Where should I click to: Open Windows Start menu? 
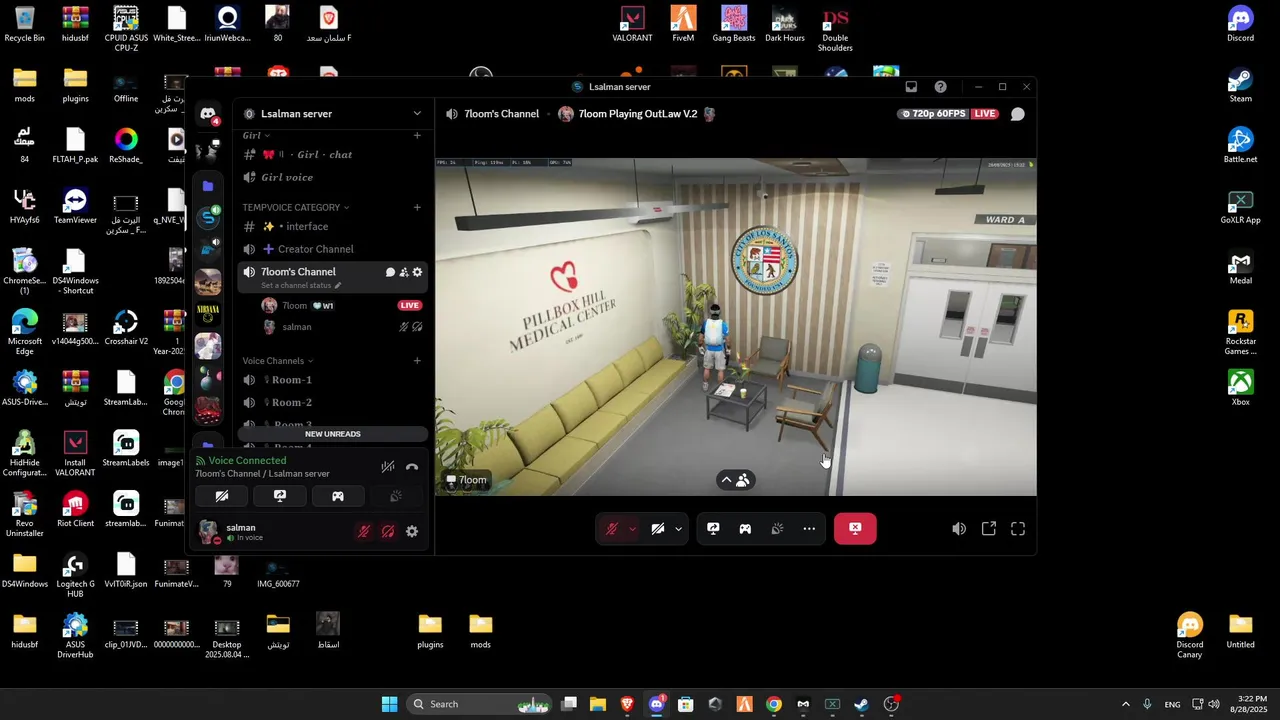pos(389,704)
